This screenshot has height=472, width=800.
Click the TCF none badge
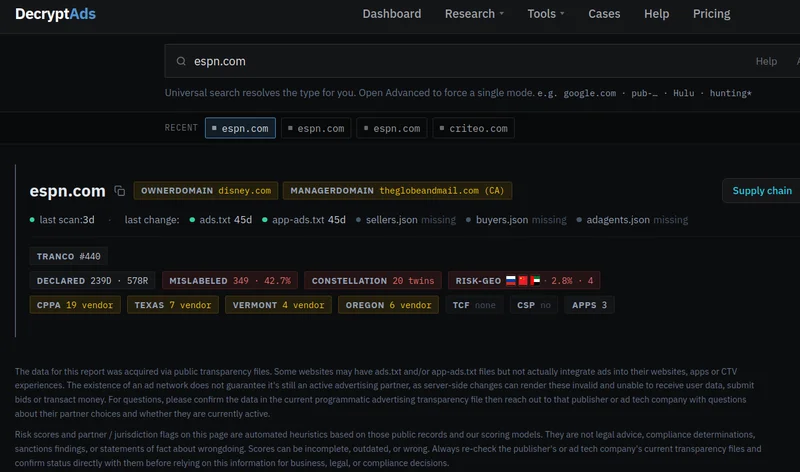coord(474,305)
